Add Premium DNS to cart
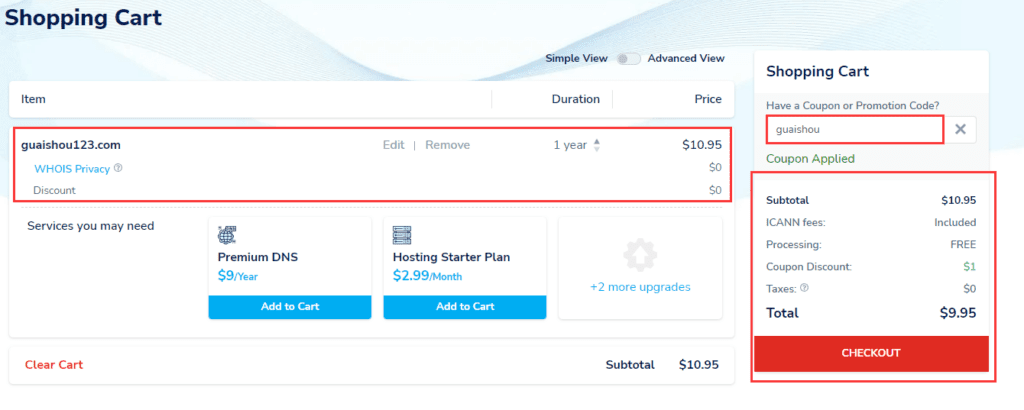Viewport: 1024px width, 410px height. pos(290,306)
